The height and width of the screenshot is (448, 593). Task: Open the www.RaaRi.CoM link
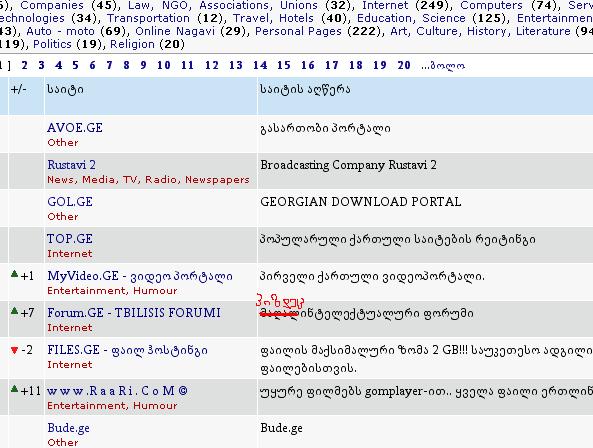117,391
